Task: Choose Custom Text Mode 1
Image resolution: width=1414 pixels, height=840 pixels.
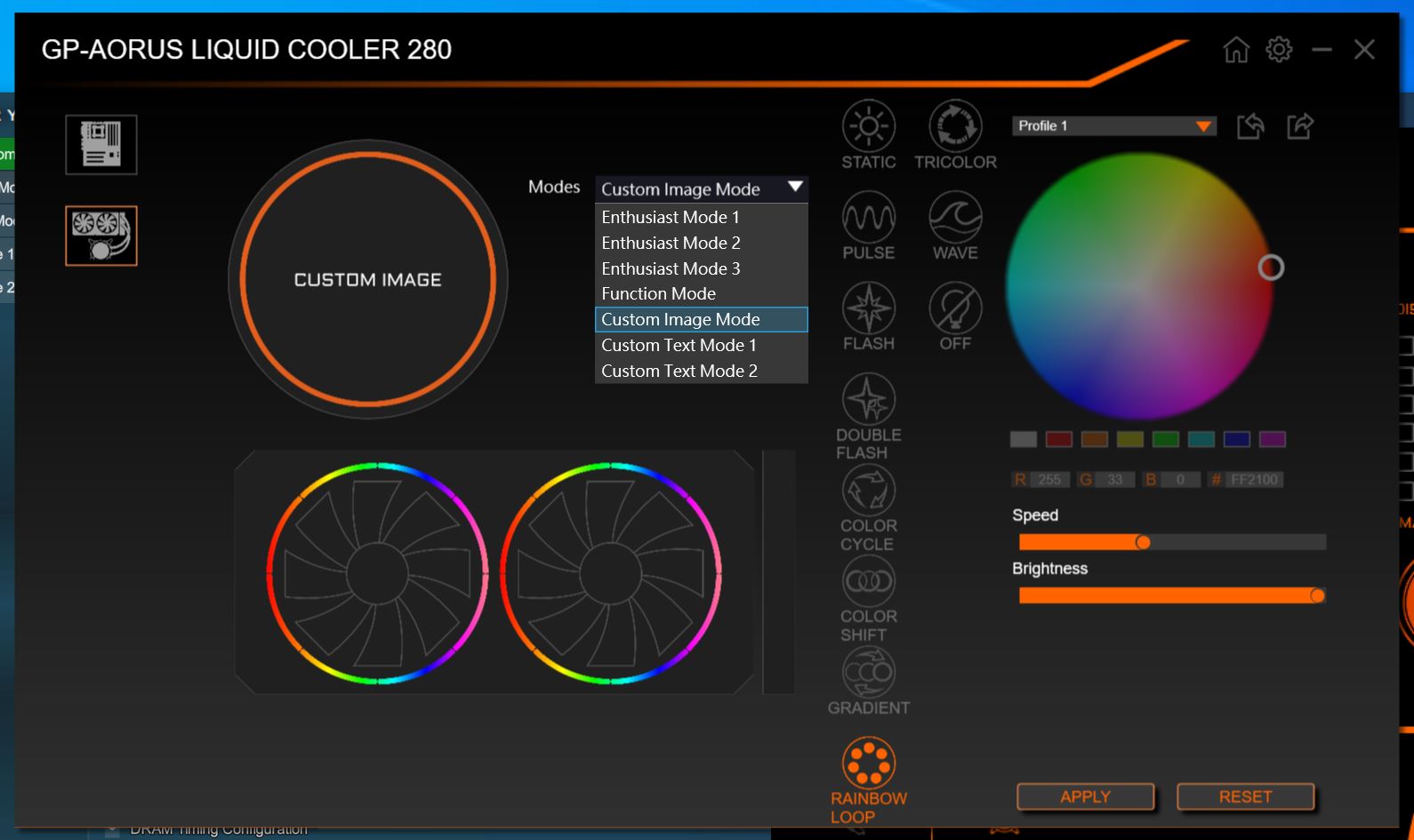Action: click(x=701, y=345)
